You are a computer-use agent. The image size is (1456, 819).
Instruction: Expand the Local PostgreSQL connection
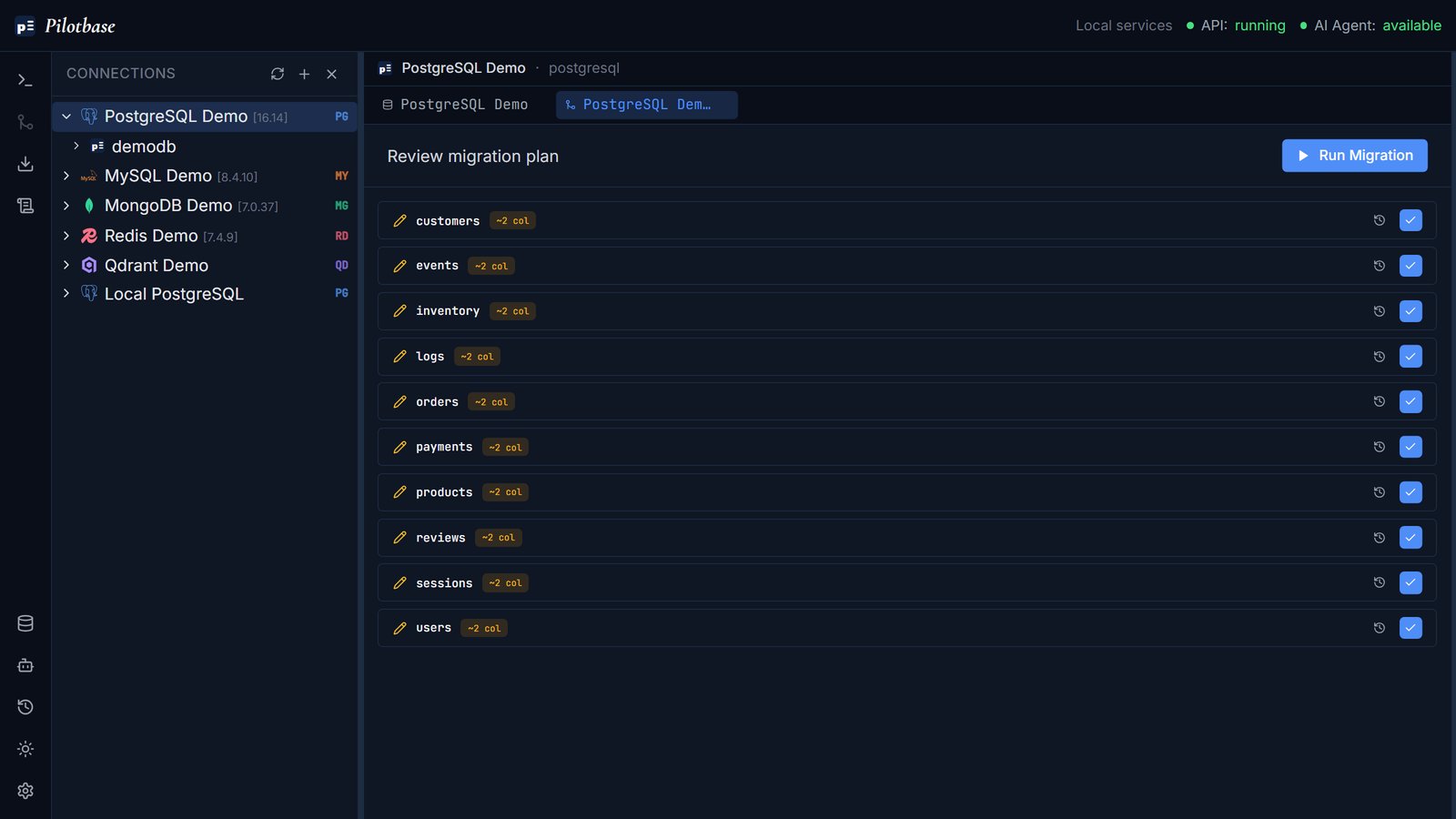pos(66,293)
